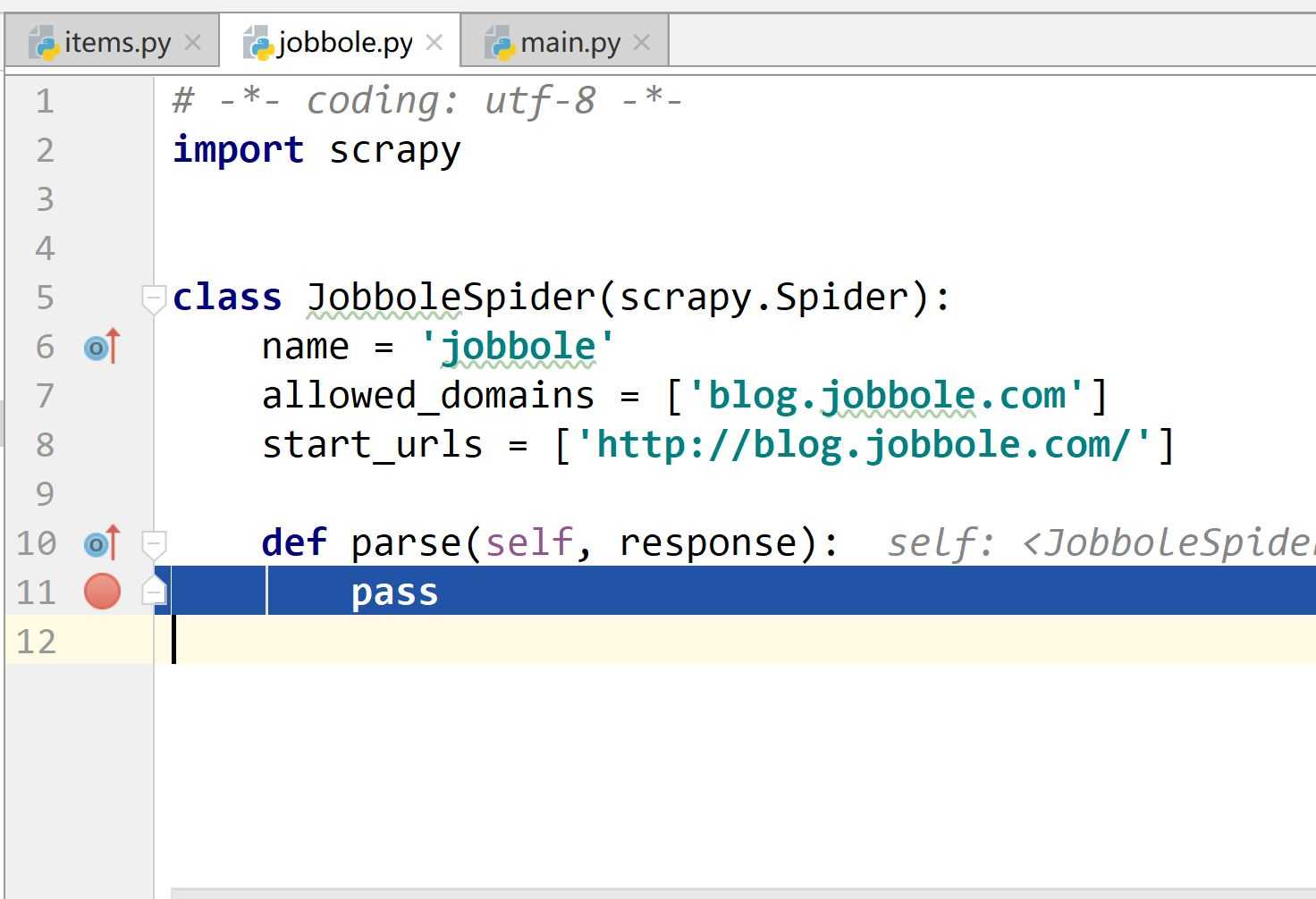Click the 'blog.jobbole.com' domain string
This screenshot has width=1316, height=899.
[887, 396]
